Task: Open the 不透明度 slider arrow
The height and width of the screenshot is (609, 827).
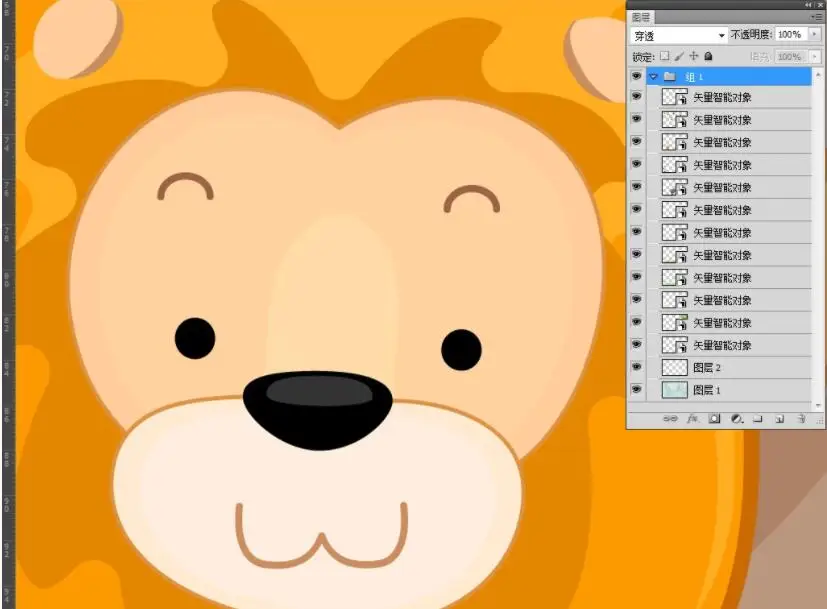Action: pyautogui.click(x=815, y=35)
